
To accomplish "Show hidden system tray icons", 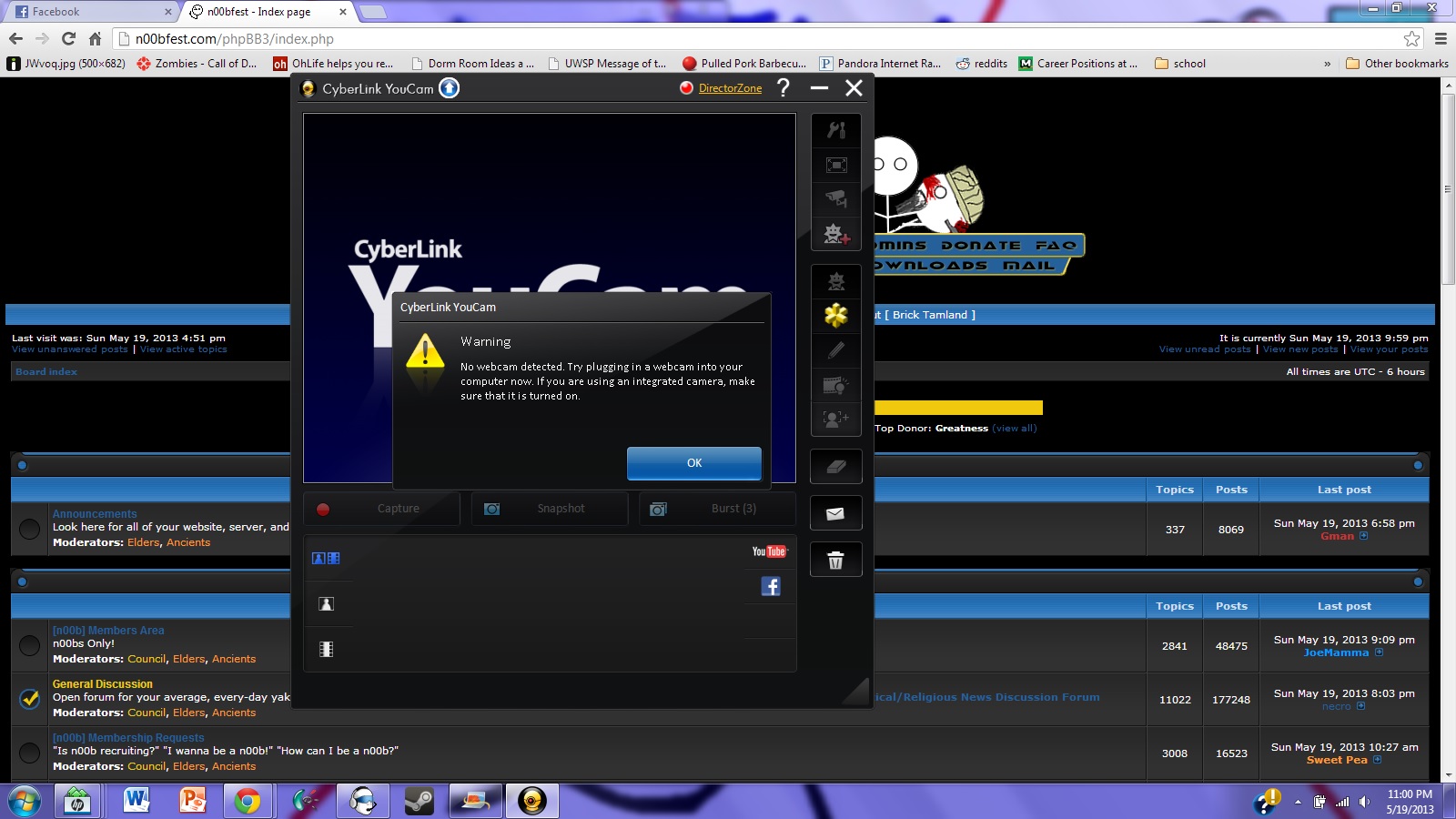I will [x=1298, y=803].
